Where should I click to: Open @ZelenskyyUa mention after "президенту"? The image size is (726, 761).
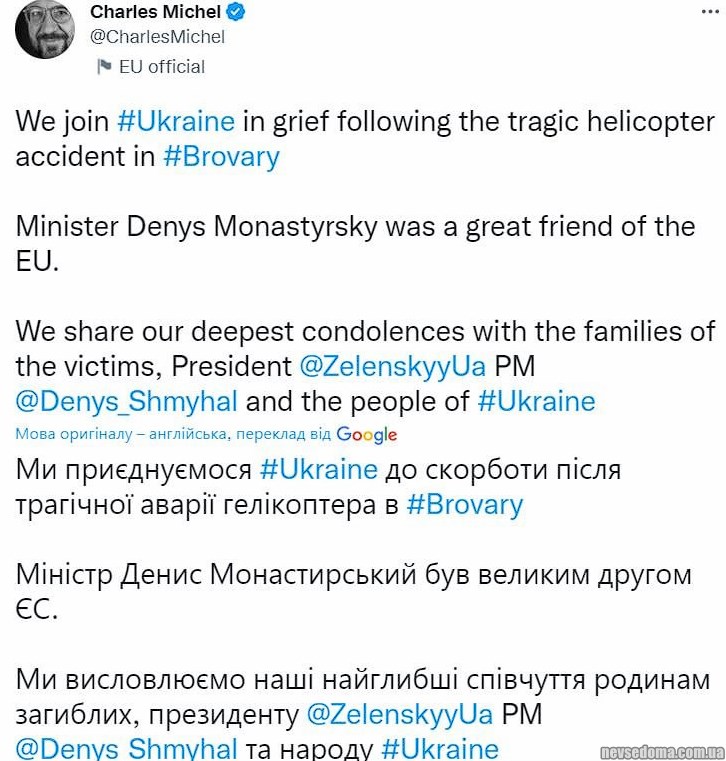399,715
